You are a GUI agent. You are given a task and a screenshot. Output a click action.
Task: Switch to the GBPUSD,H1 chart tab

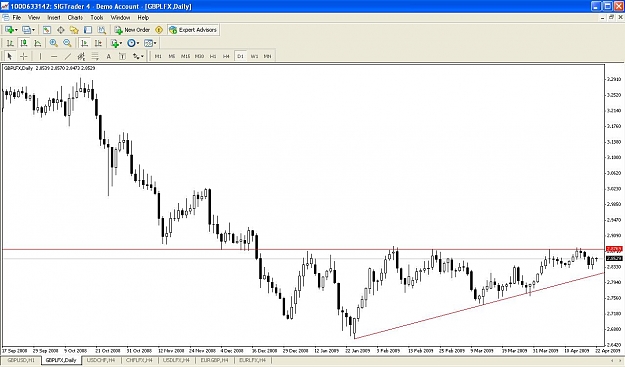click(21, 360)
